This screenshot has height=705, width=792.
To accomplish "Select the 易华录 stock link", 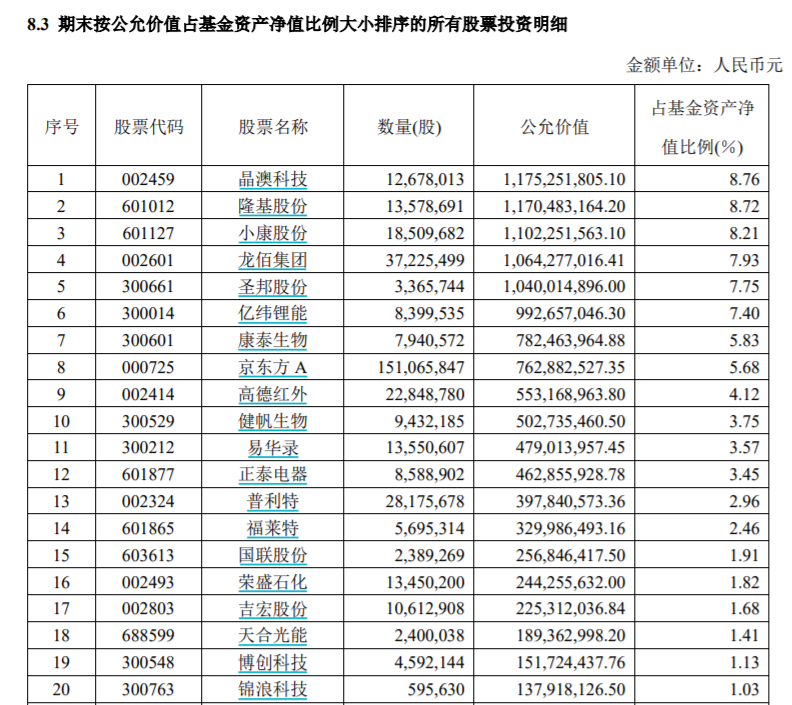I will [x=273, y=448].
